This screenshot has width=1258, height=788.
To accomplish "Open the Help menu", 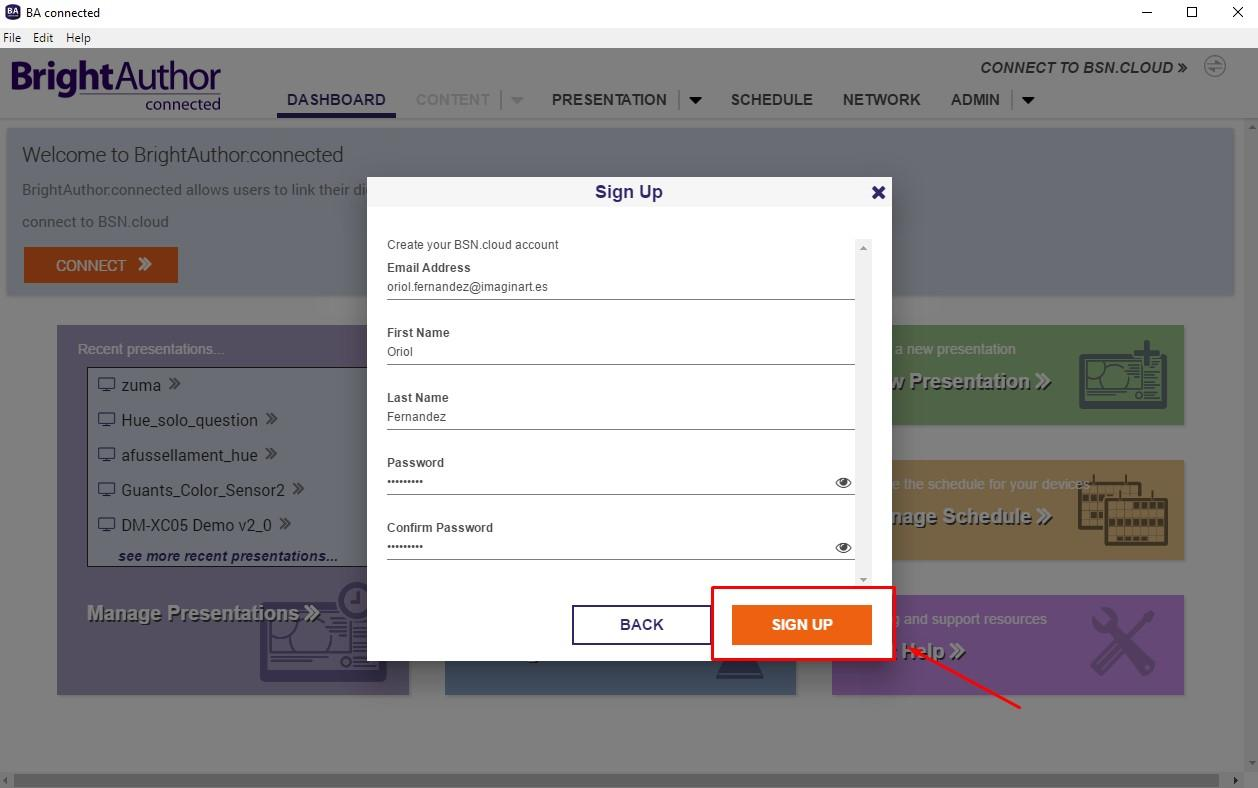I will pos(78,37).
